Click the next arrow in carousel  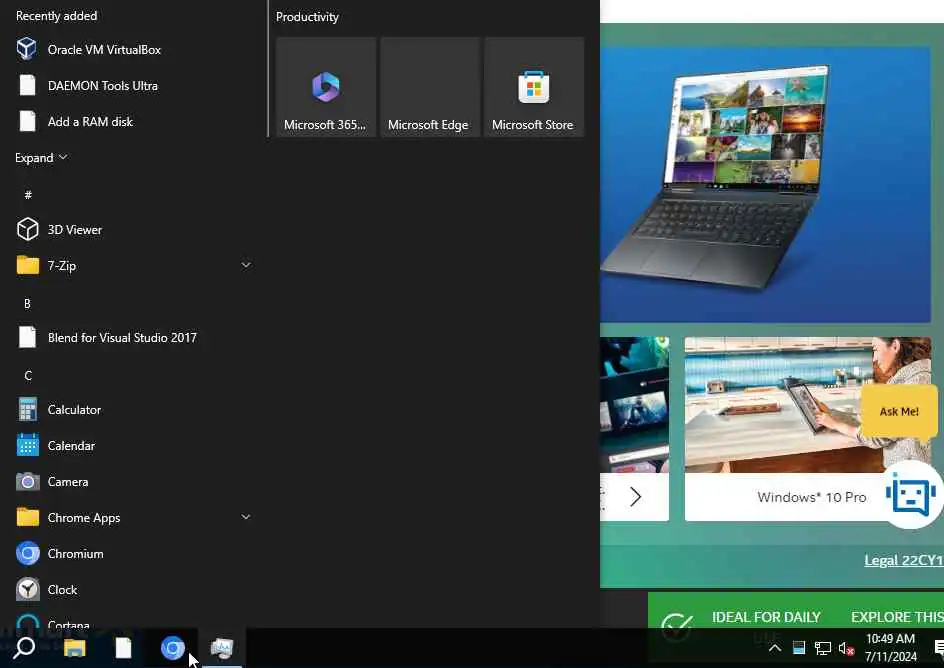635,496
